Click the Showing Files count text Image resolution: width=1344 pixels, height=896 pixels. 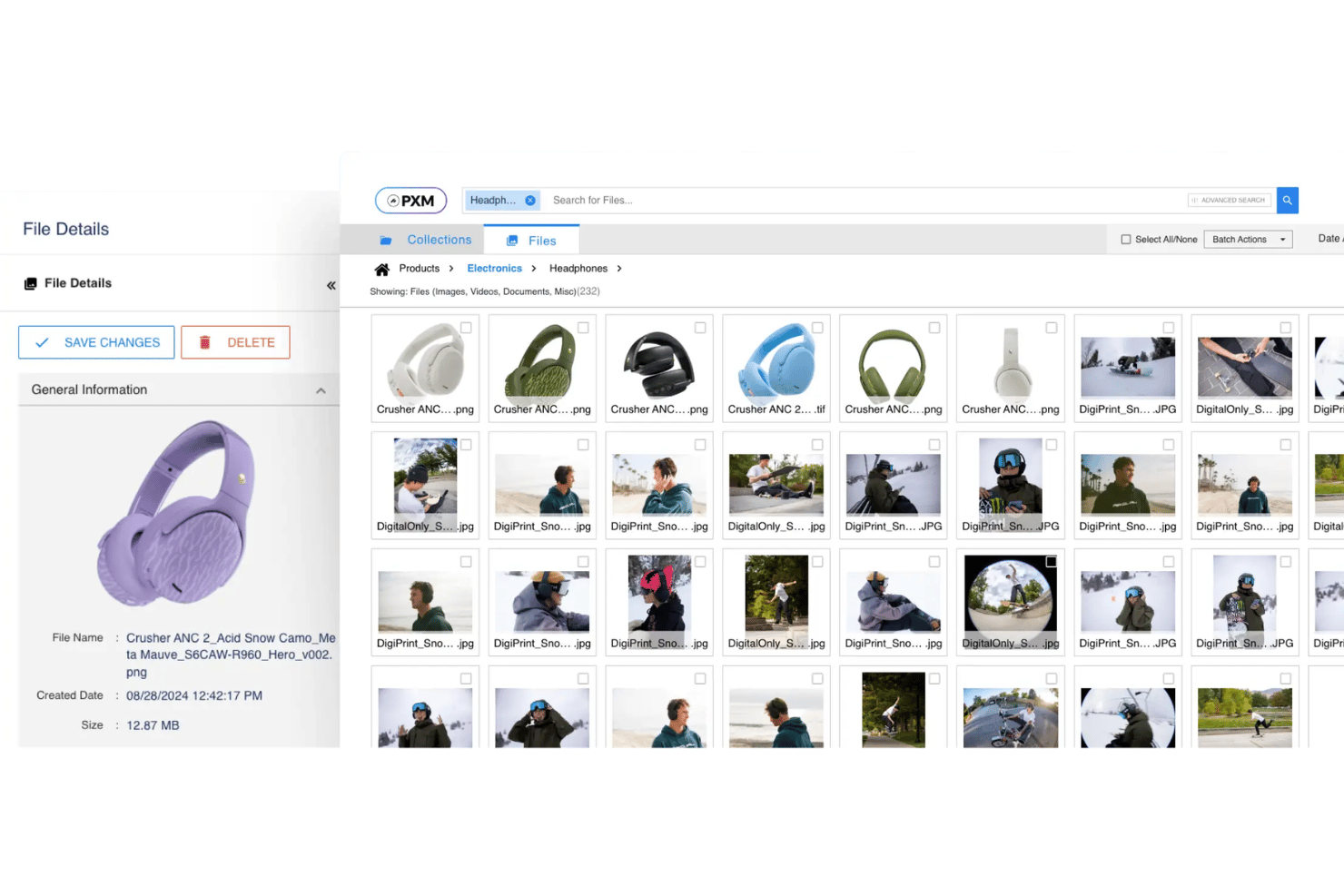click(x=485, y=291)
